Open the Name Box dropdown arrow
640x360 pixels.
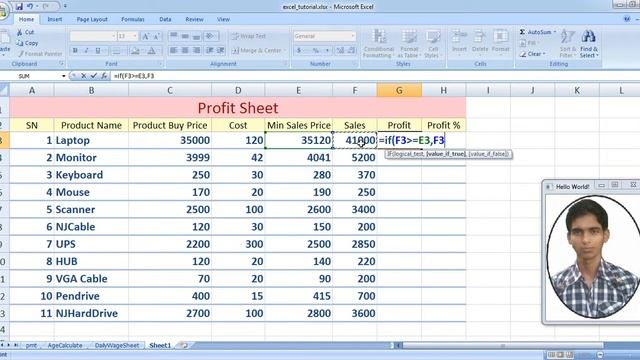pos(64,76)
